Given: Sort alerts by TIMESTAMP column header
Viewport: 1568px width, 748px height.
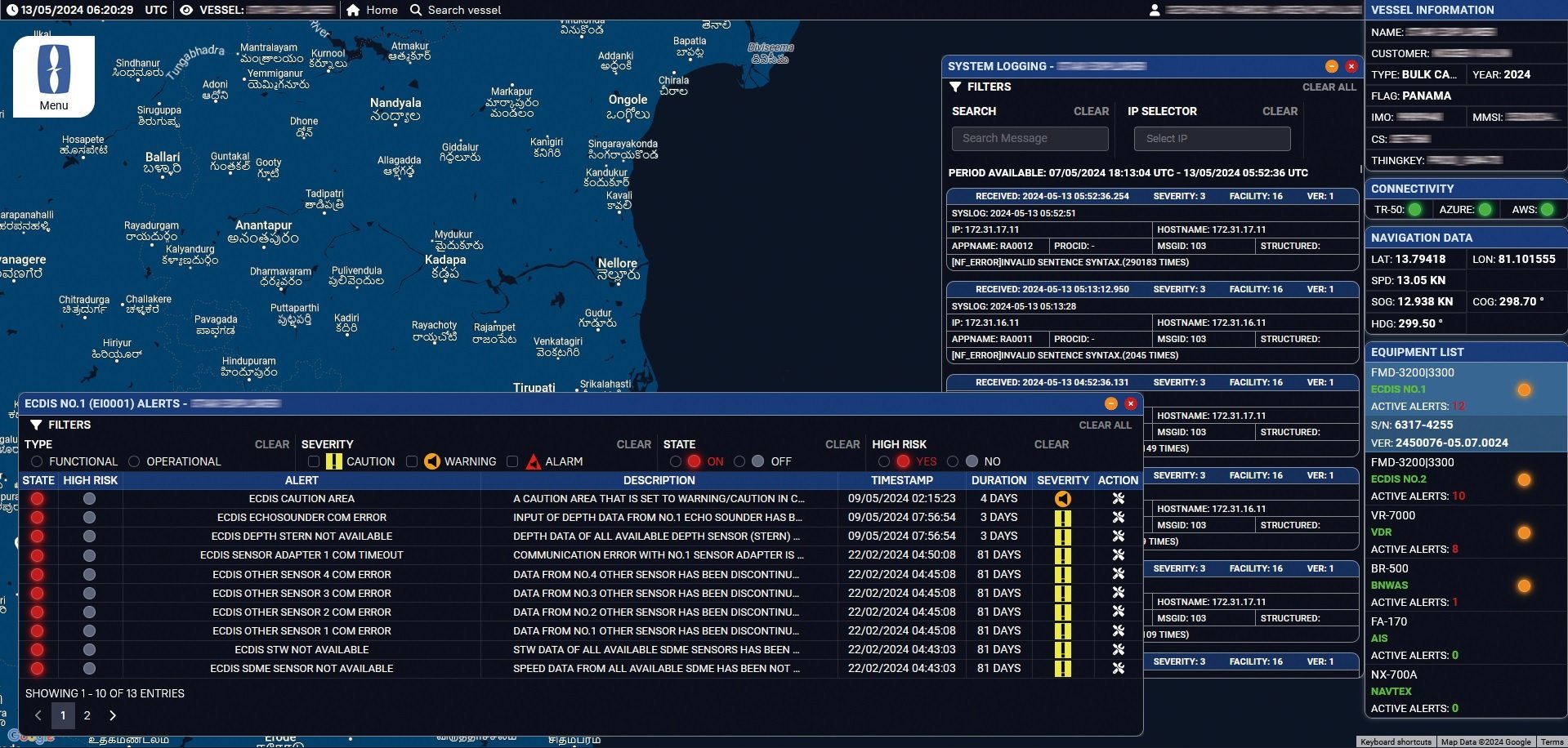Looking at the screenshot, I should pos(902,480).
